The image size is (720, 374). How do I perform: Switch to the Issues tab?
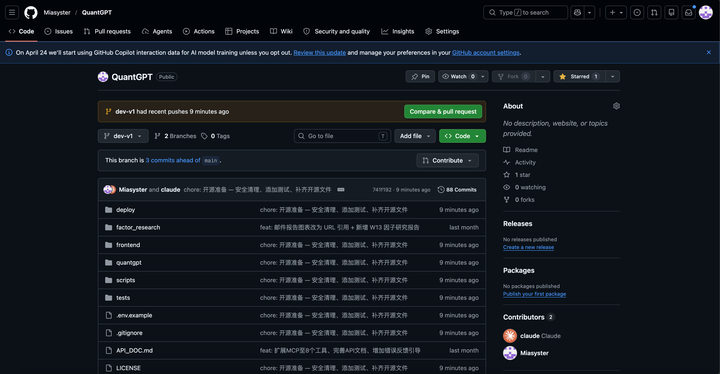tap(58, 31)
